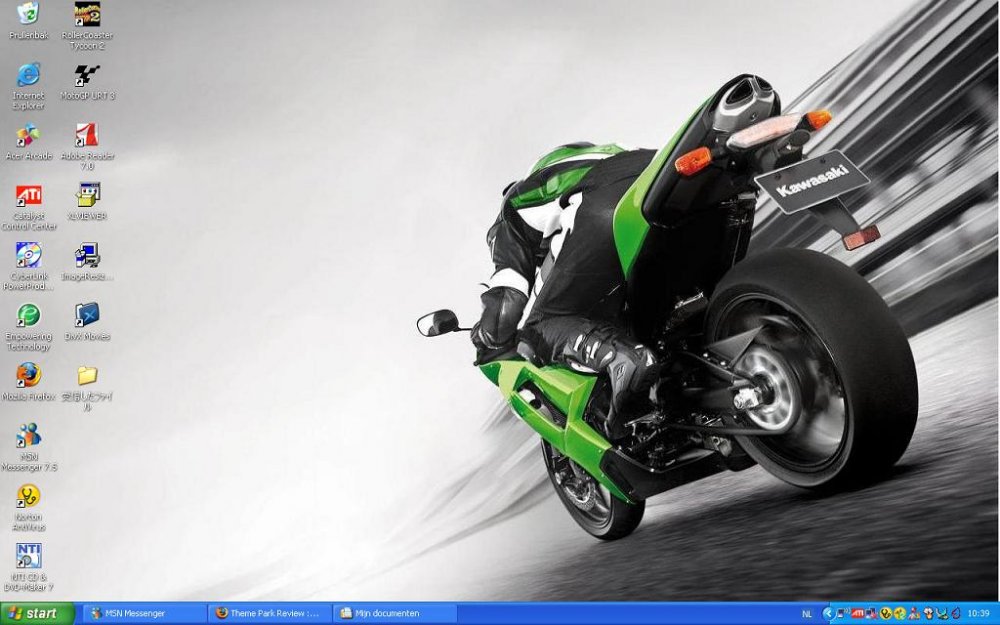This screenshot has width=1000, height=625.
Task: Select the Empowering Technology desktop icon
Action: (x=28, y=316)
